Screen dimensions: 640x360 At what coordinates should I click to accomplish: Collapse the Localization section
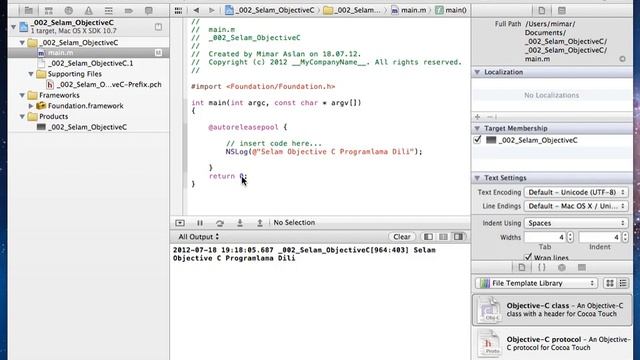click(477, 72)
